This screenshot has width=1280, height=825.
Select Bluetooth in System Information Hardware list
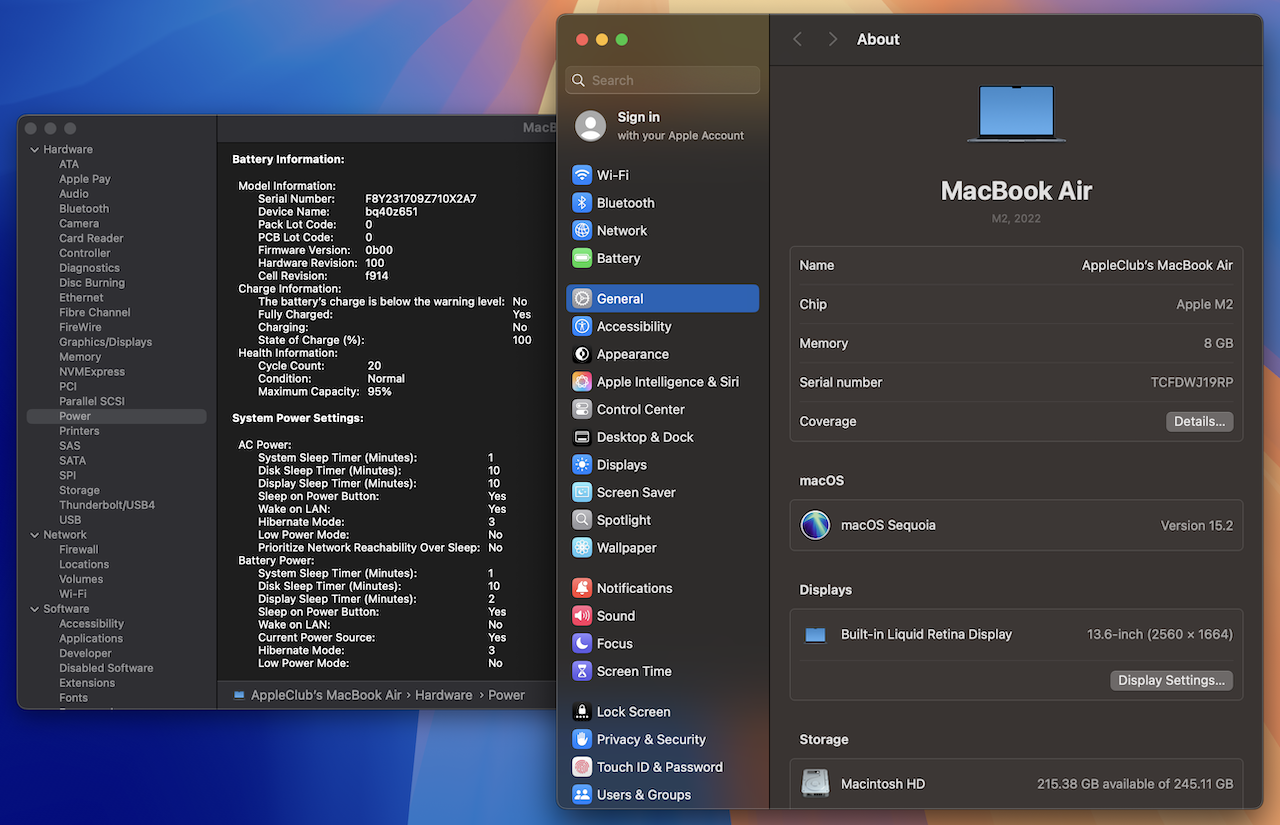(x=84, y=209)
